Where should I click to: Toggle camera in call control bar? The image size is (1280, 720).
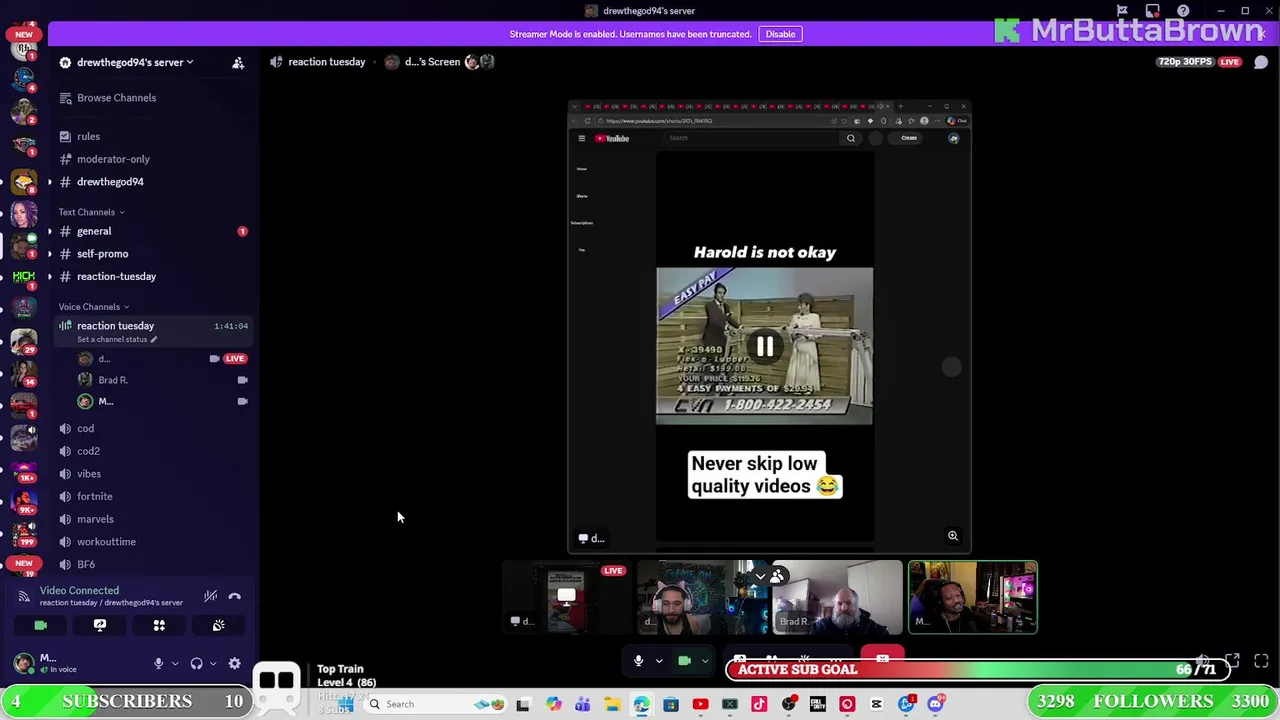[684, 661]
